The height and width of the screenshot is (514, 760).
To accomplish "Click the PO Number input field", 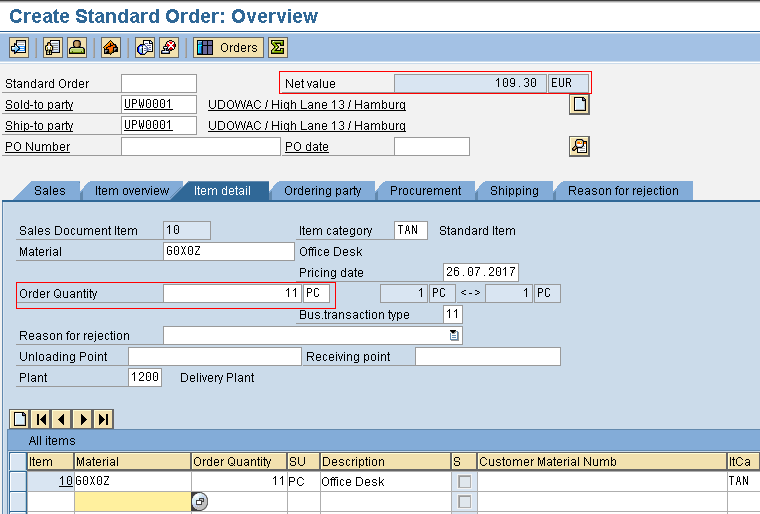I will (x=200, y=147).
